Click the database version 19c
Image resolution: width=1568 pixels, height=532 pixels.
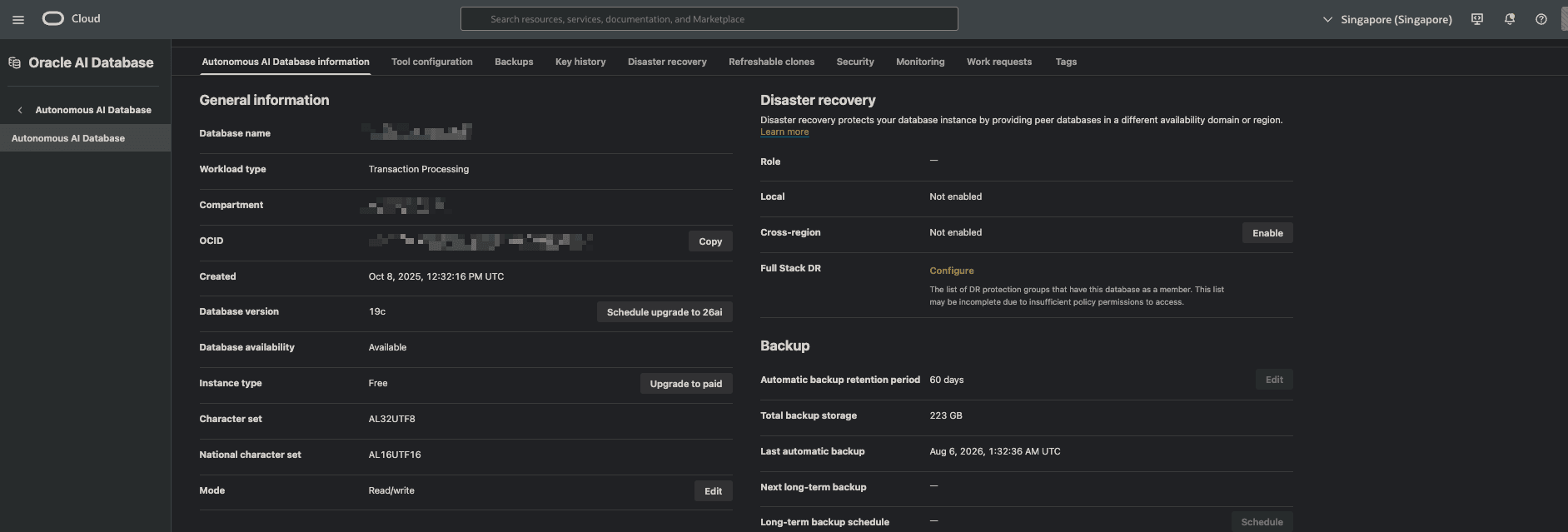(x=377, y=311)
